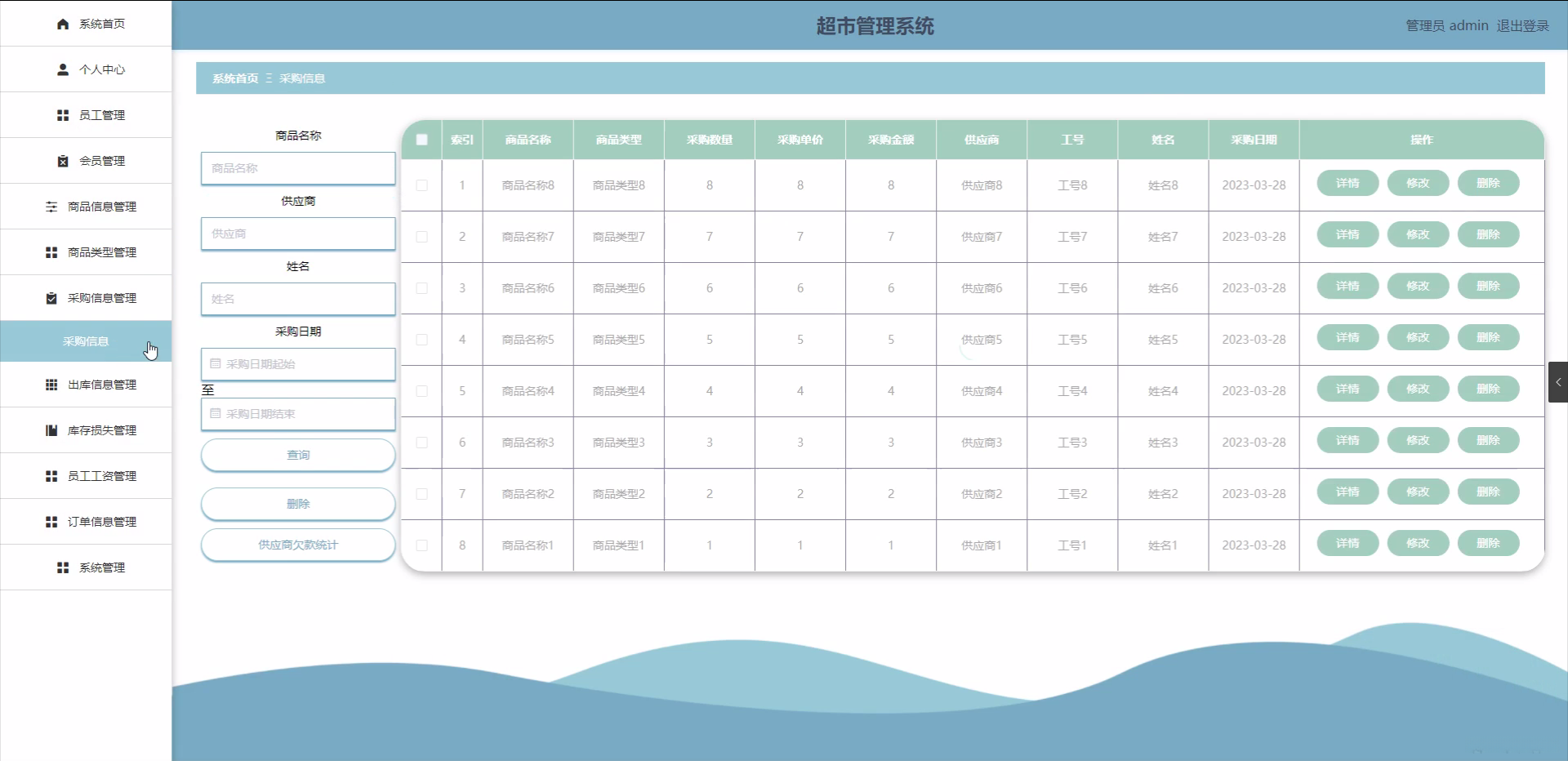Check the row for 商品名称4
The image size is (1568, 761).
(422, 391)
